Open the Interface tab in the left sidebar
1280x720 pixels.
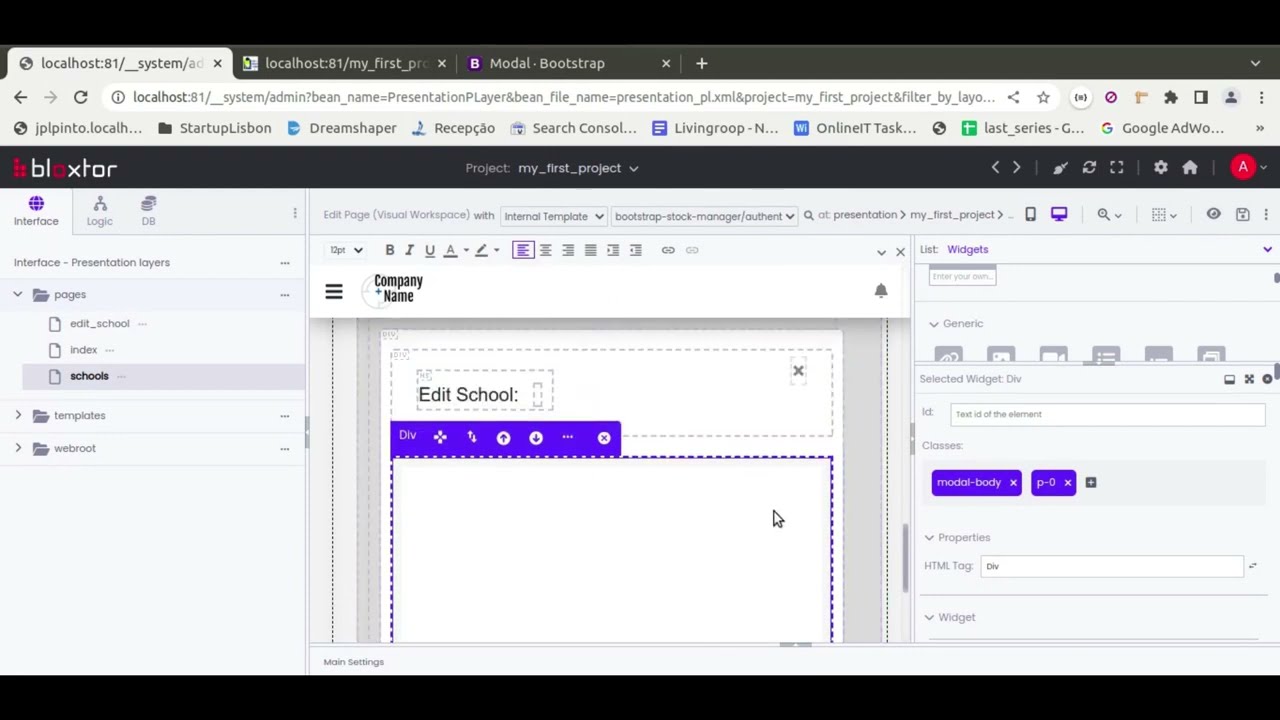pyautogui.click(x=36, y=211)
